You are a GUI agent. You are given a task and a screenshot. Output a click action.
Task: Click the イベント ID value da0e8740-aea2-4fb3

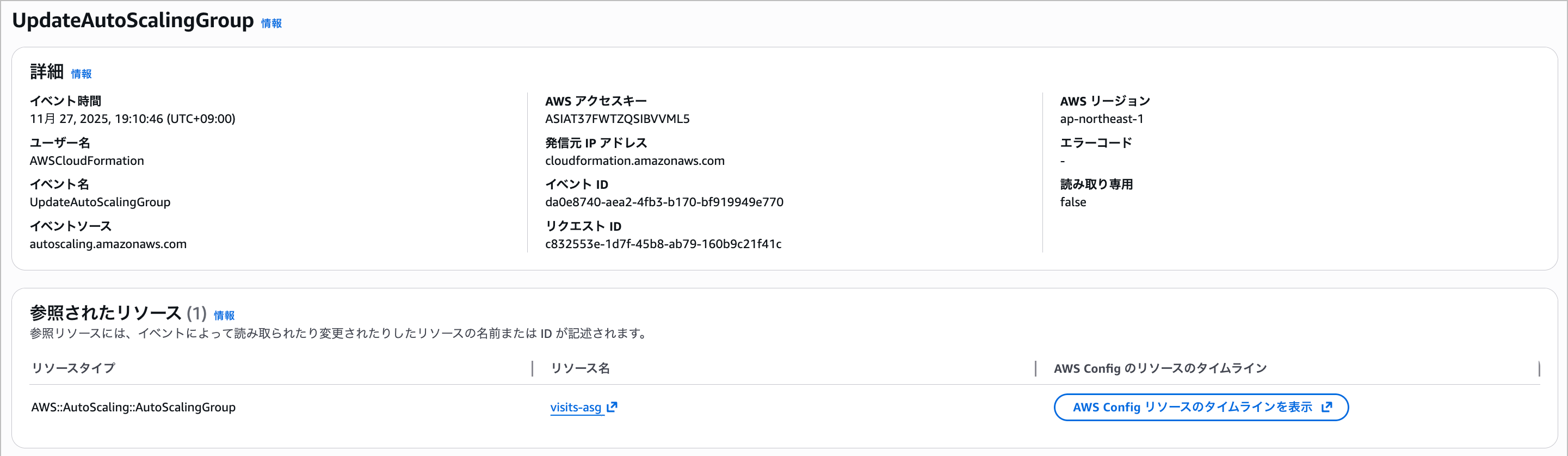(663, 202)
